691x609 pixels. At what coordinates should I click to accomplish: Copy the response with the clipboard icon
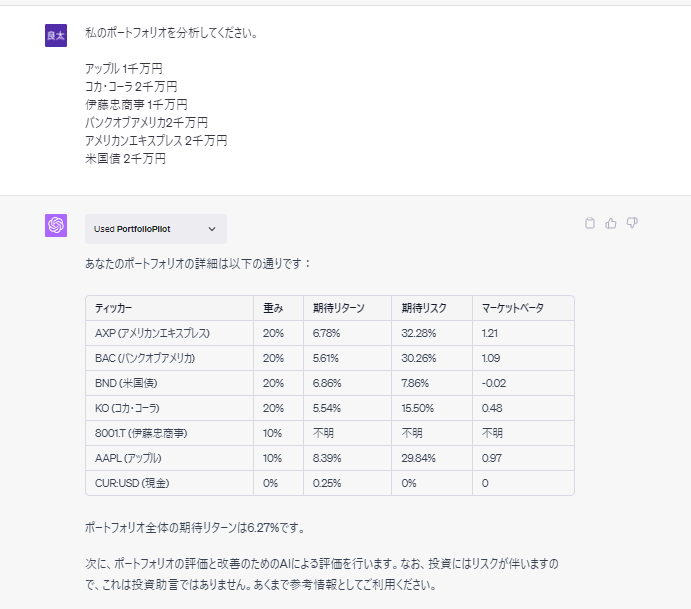590,223
